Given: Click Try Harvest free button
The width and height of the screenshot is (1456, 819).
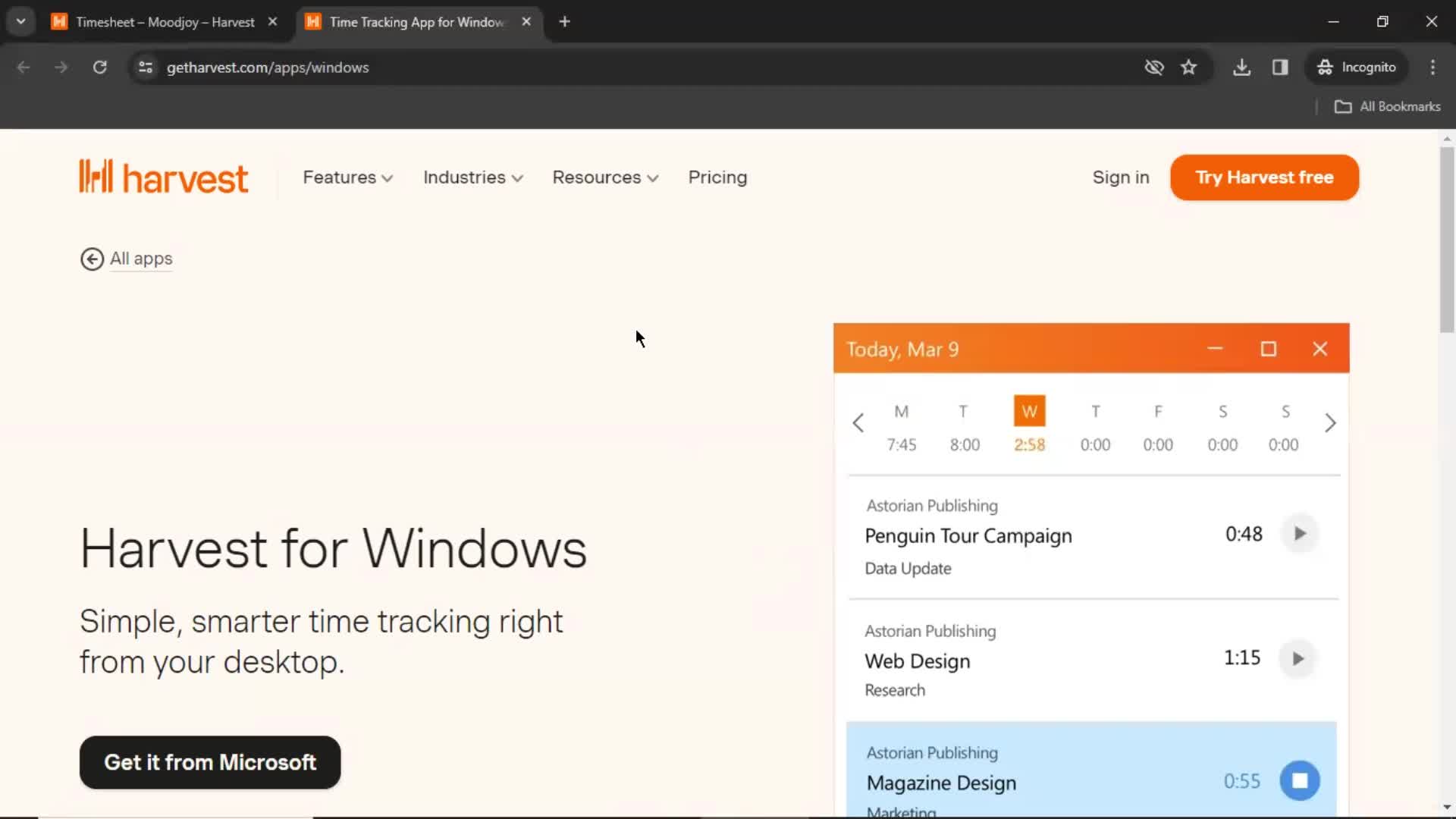Looking at the screenshot, I should click(x=1264, y=177).
